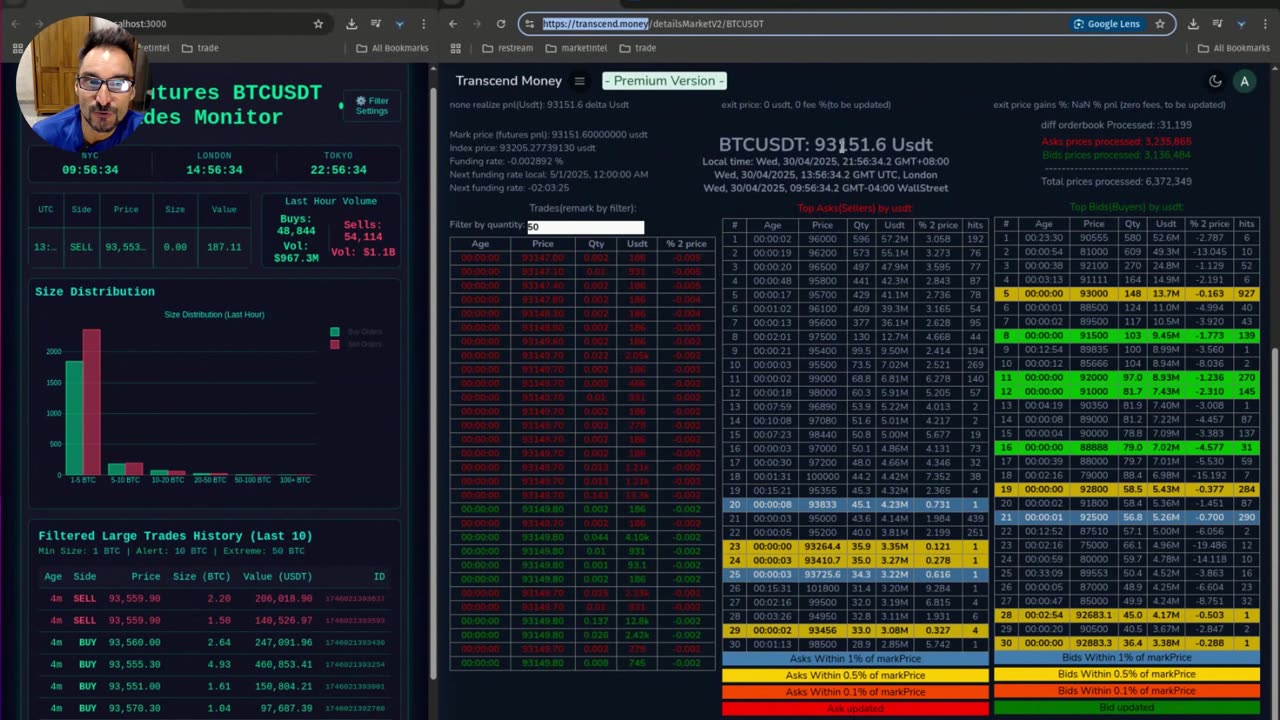Reload the transcend.money page
The image size is (1280, 720).
[501, 24]
